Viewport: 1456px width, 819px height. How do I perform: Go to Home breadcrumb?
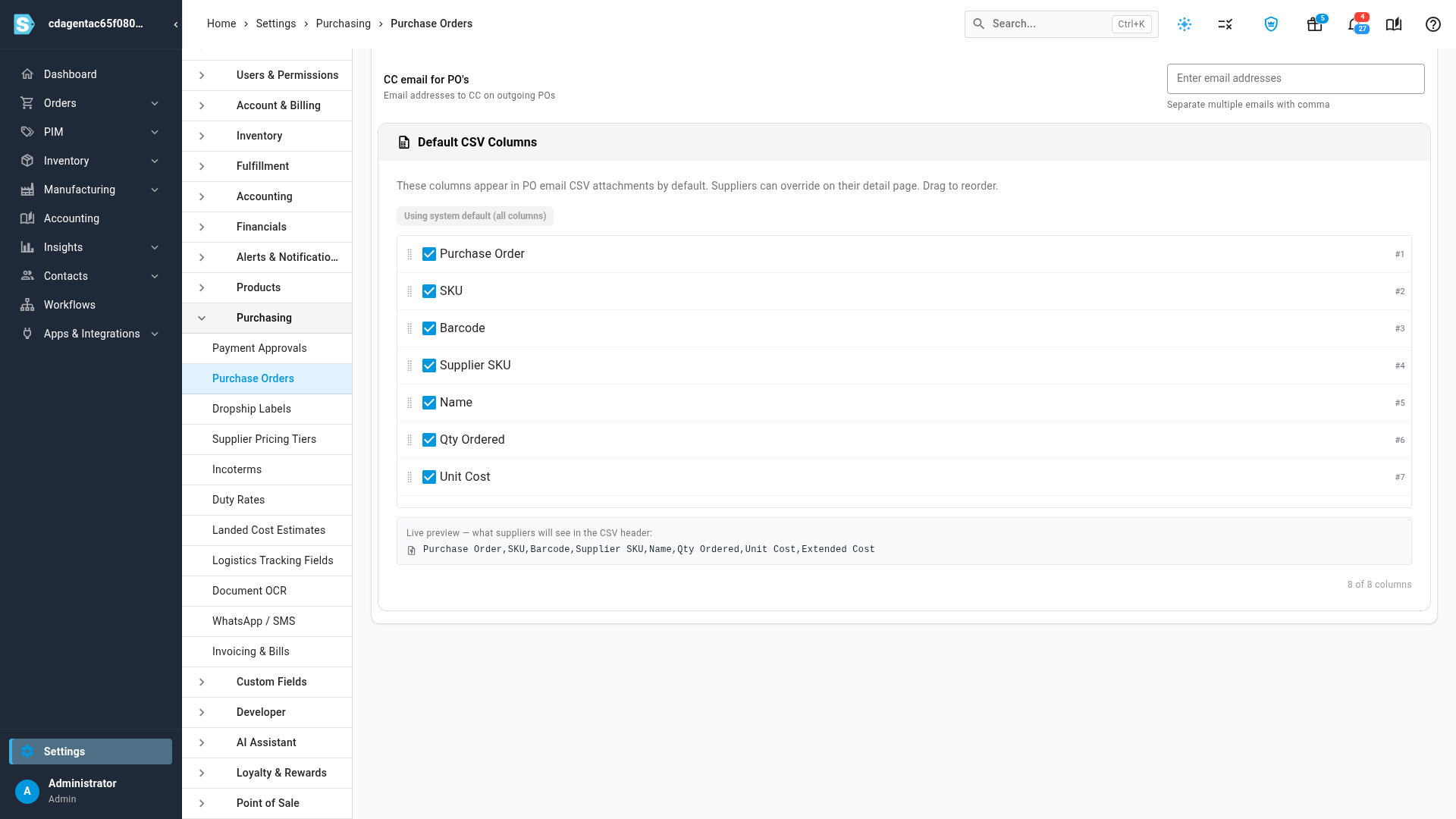221,24
